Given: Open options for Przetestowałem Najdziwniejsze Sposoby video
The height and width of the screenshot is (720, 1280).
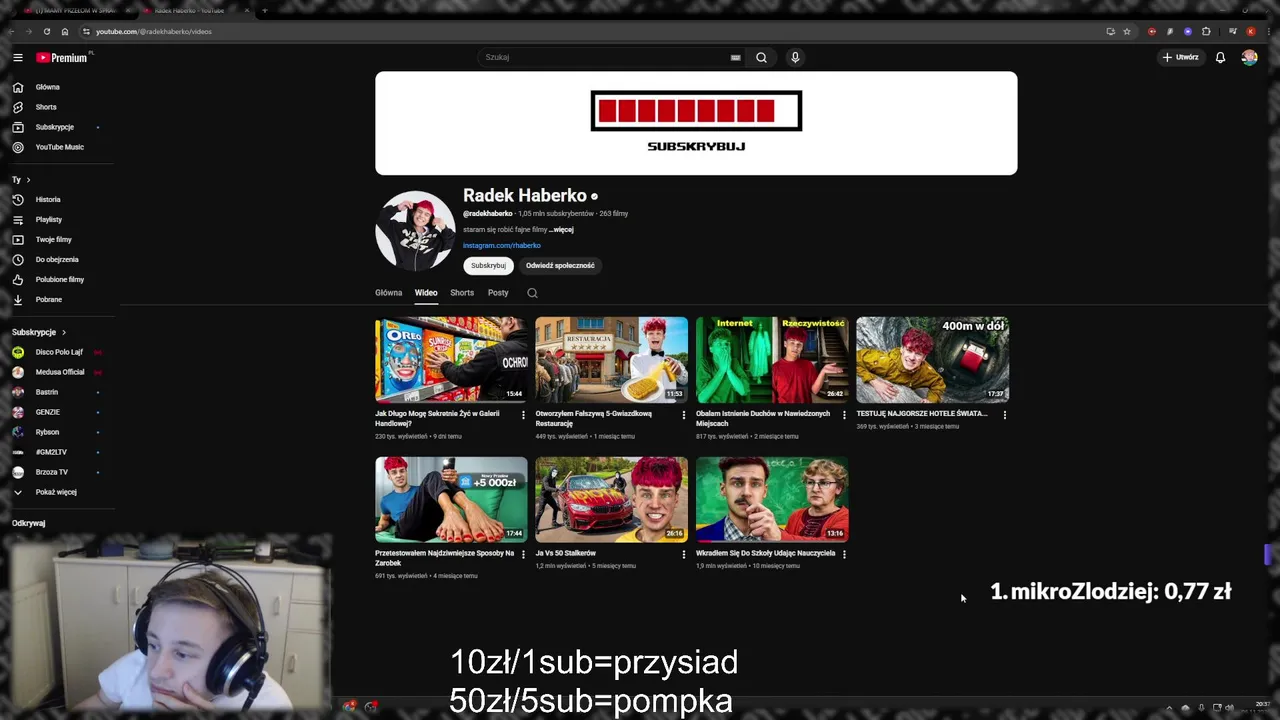Looking at the screenshot, I should (x=523, y=554).
